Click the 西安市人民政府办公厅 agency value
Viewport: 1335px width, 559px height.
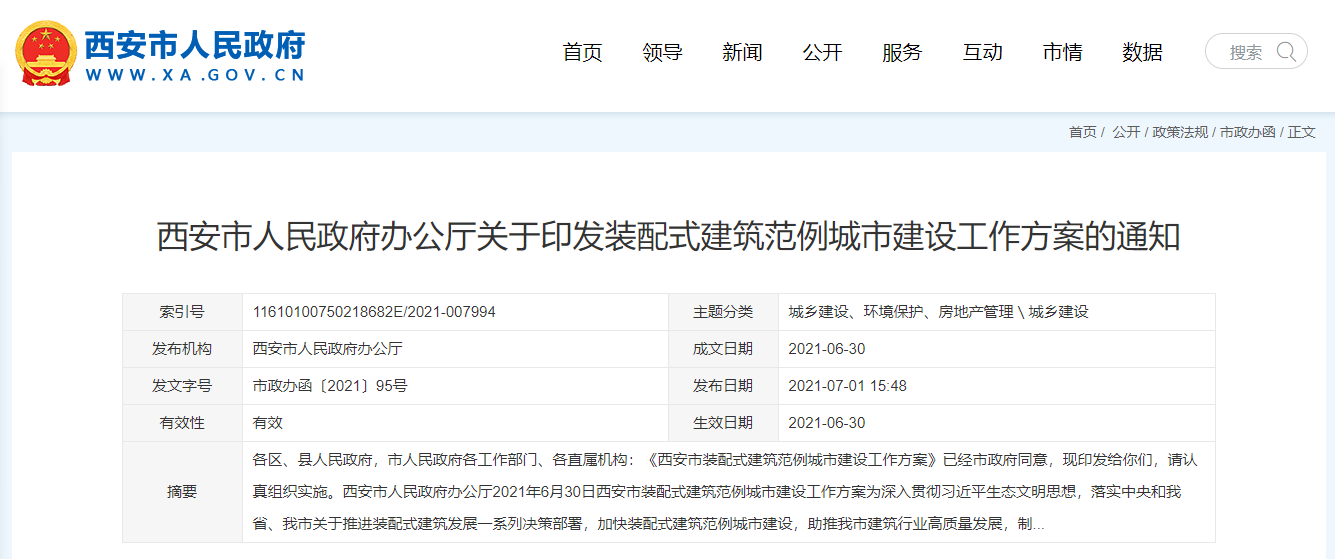click(327, 349)
